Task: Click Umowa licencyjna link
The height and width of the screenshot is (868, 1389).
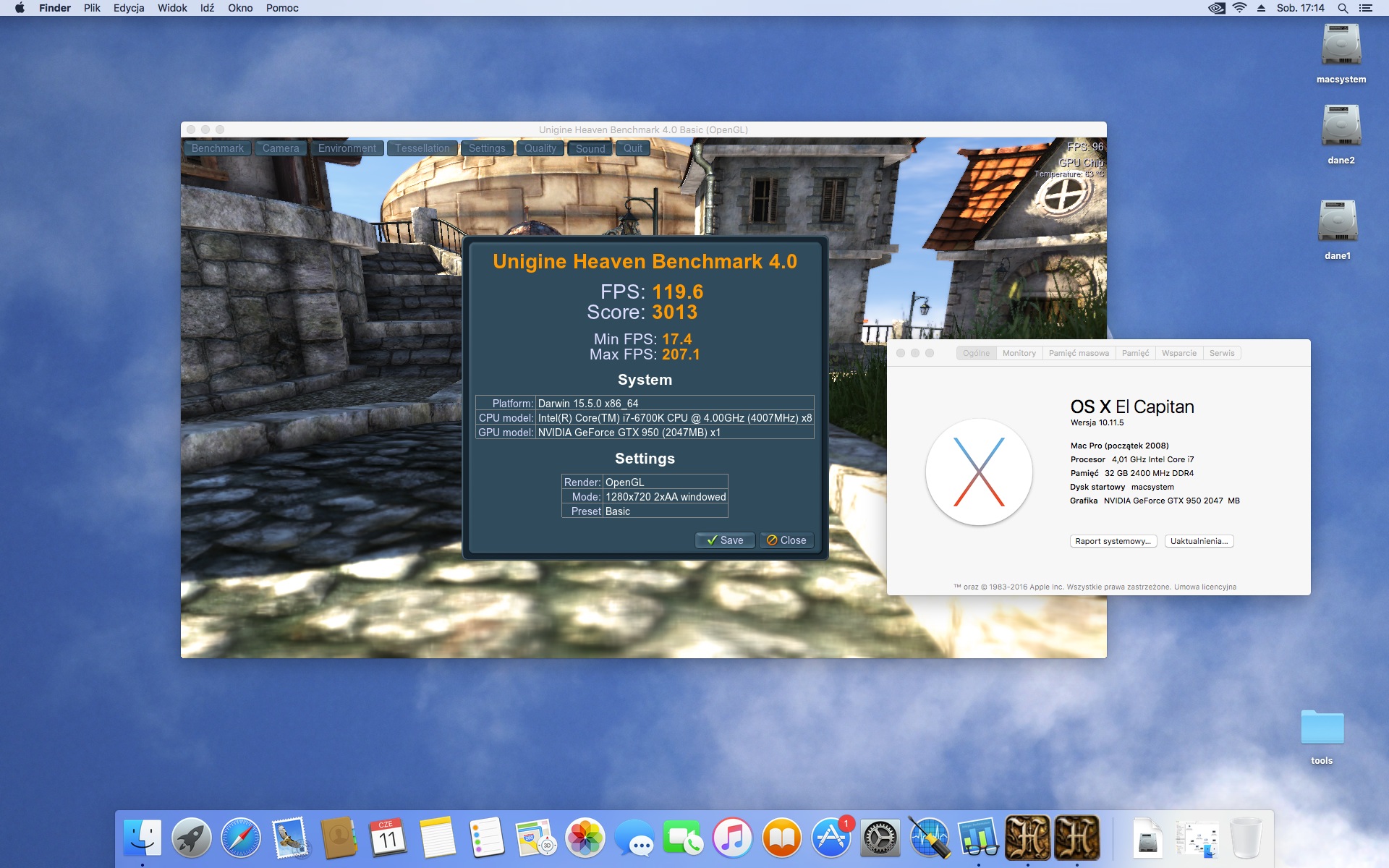Action: (1205, 587)
